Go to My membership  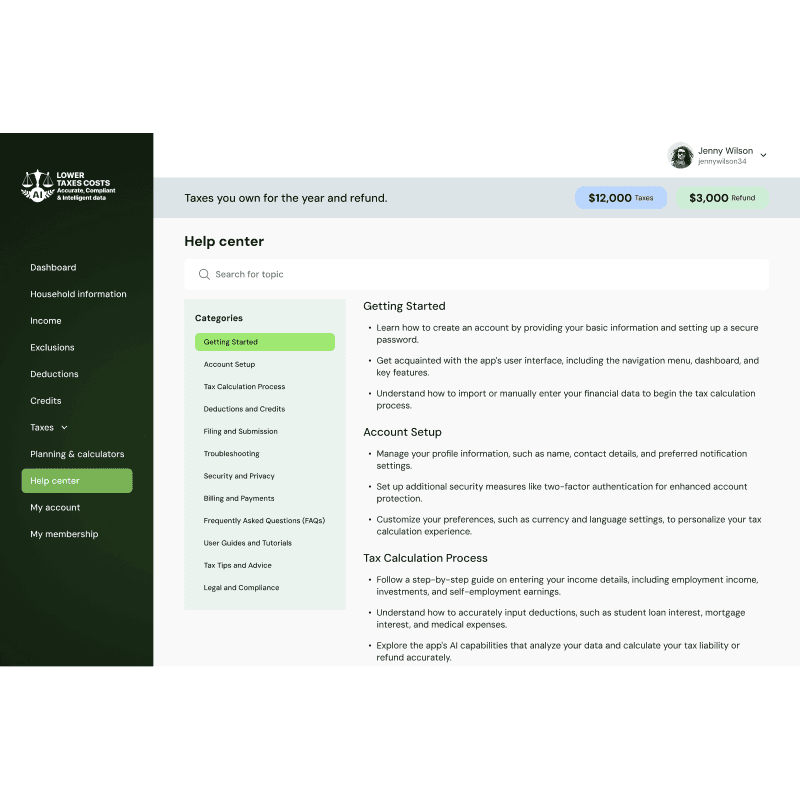click(64, 534)
